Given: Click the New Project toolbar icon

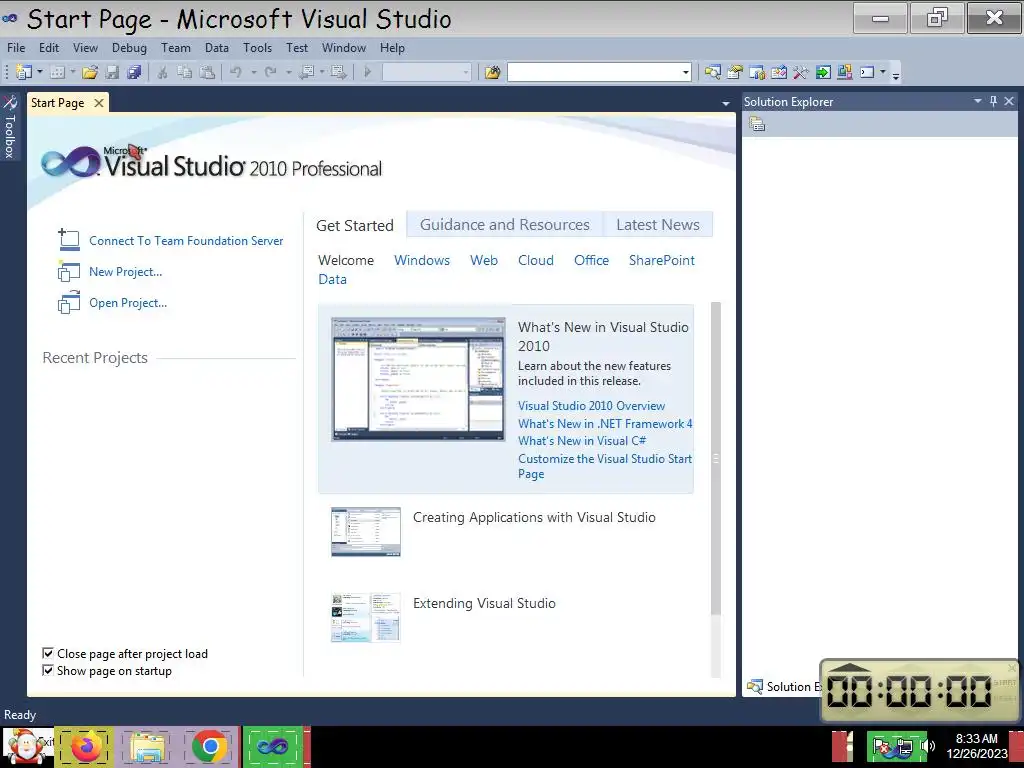Looking at the screenshot, I should click(x=24, y=72).
